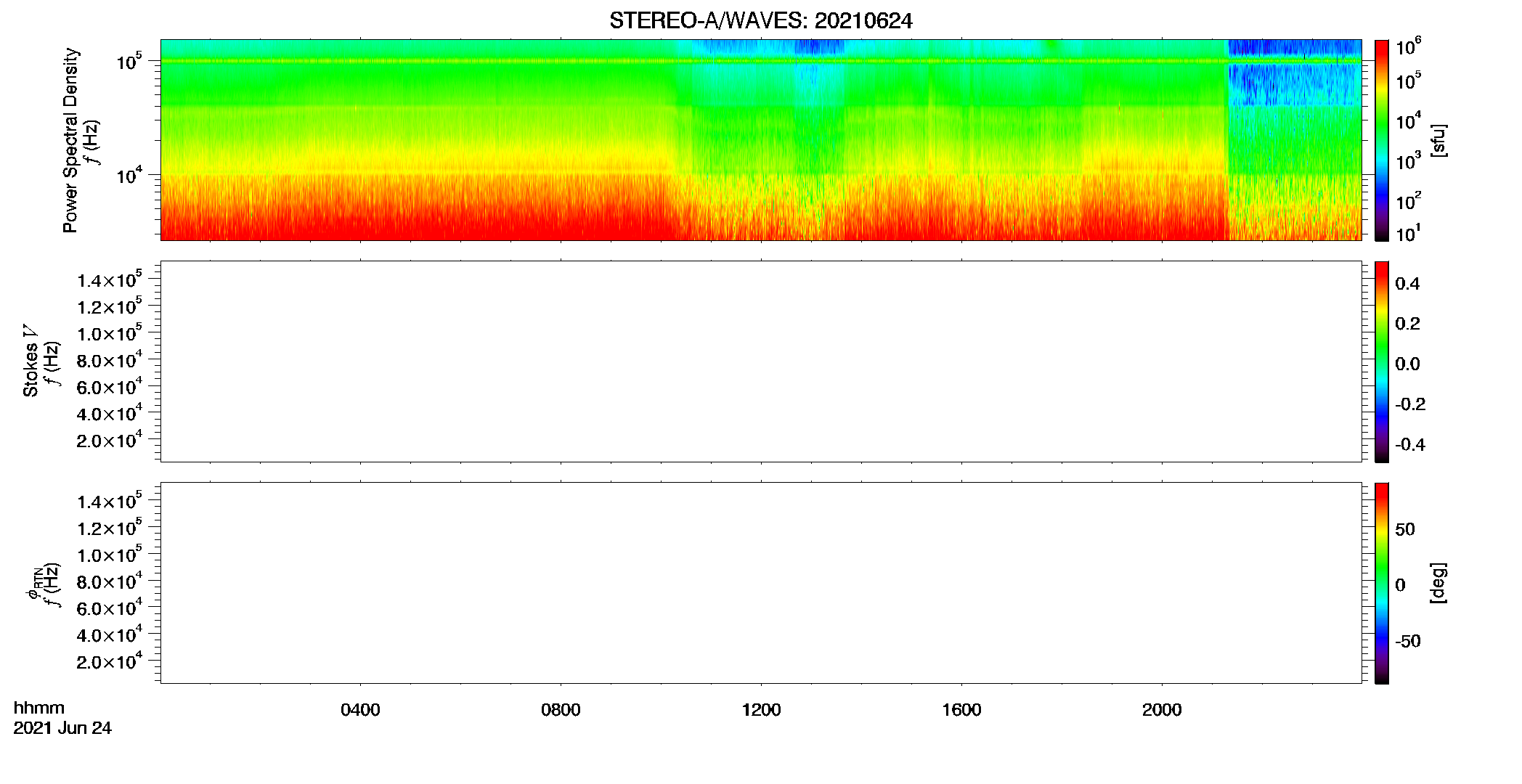Click the 10^3 tick on the sfu colorbar
Image resolution: width=1522 pixels, height=784 pixels.
point(1407,161)
